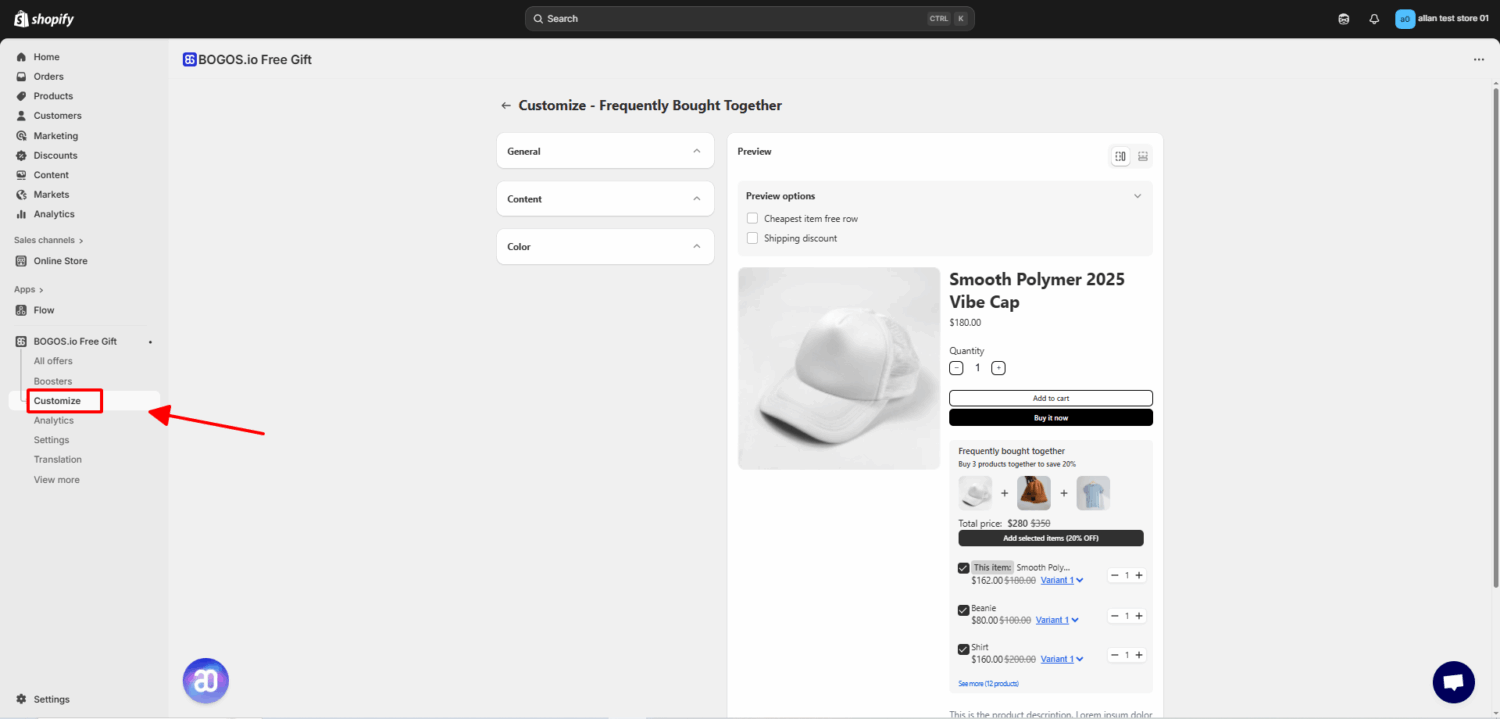The height and width of the screenshot is (719, 1500).
Task: Click the Add selected items (20% OFF) button
Action: pos(1050,538)
